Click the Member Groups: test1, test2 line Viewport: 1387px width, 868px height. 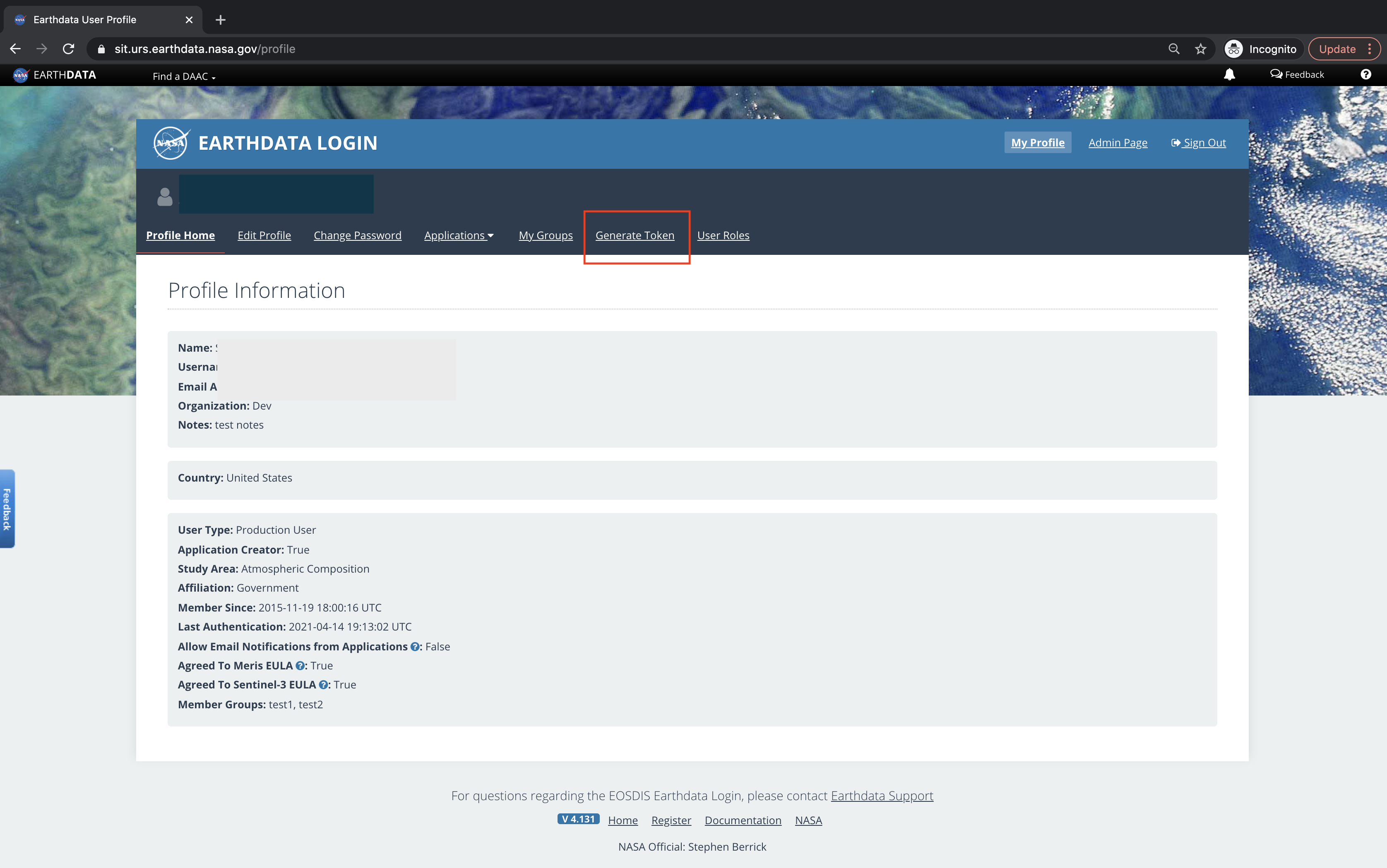(250, 705)
